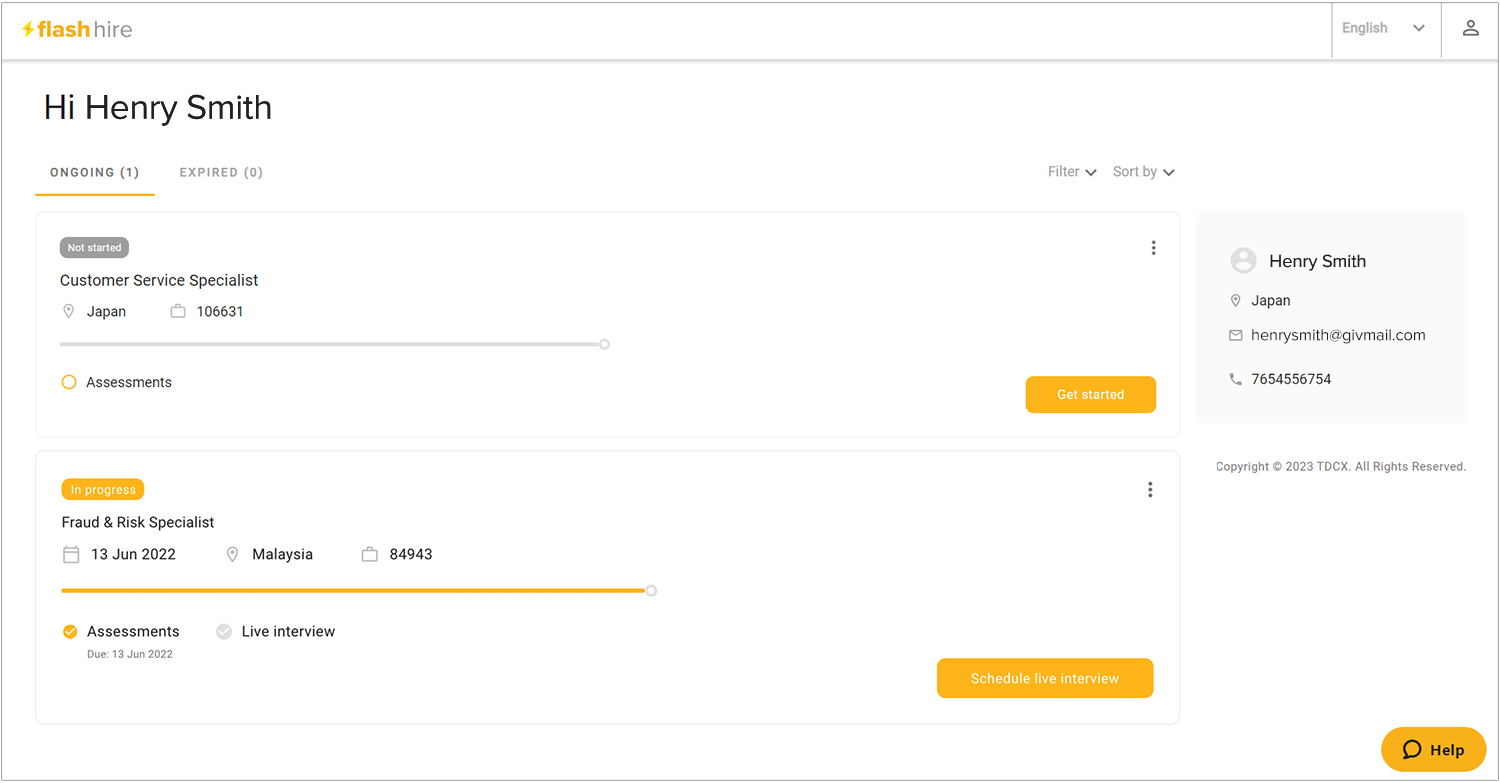This screenshot has height=783, width=1500.
Task: Click the location pin icon next to Japan
Action: tap(69, 311)
